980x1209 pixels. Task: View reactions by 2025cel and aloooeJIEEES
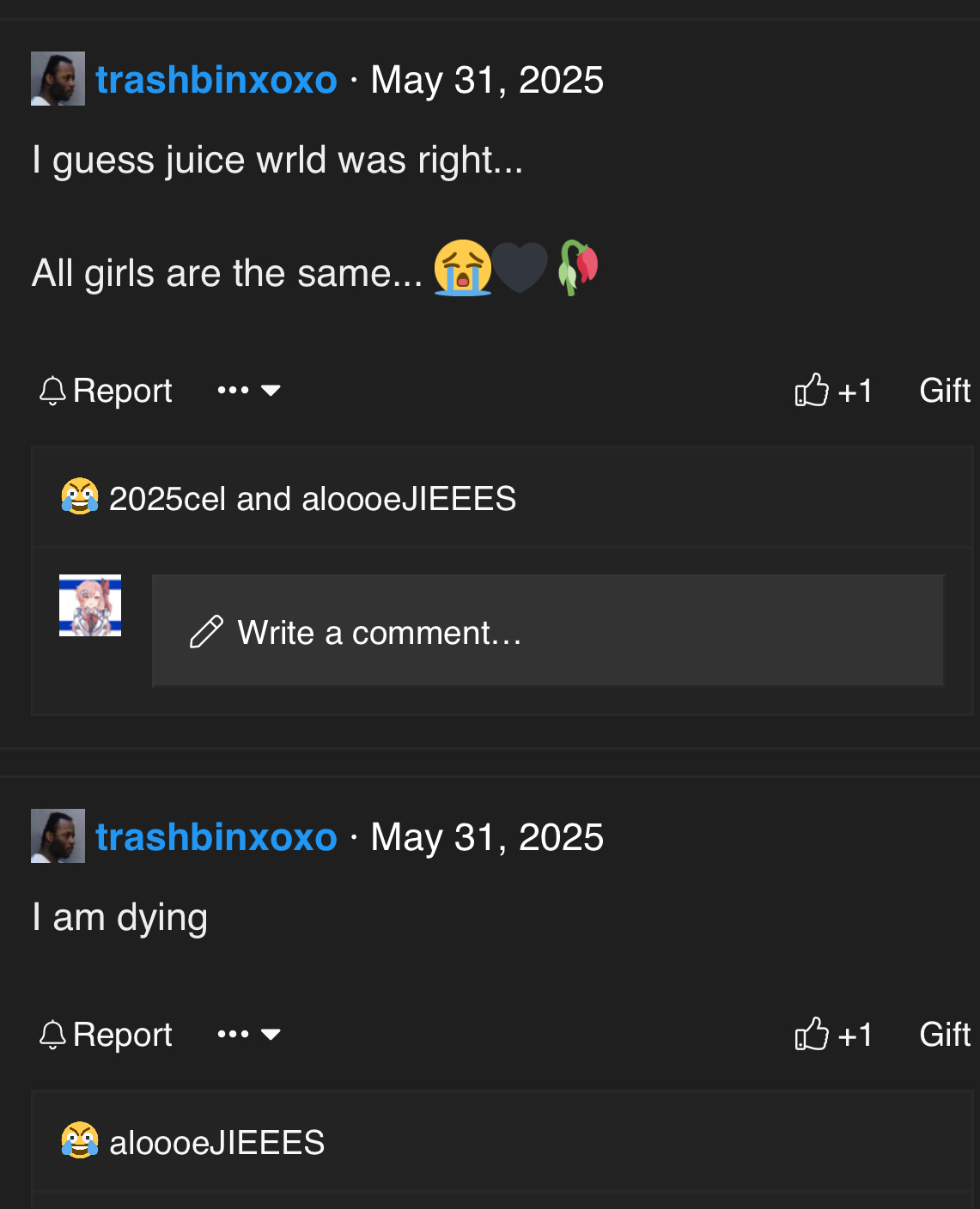pos(313,499)
